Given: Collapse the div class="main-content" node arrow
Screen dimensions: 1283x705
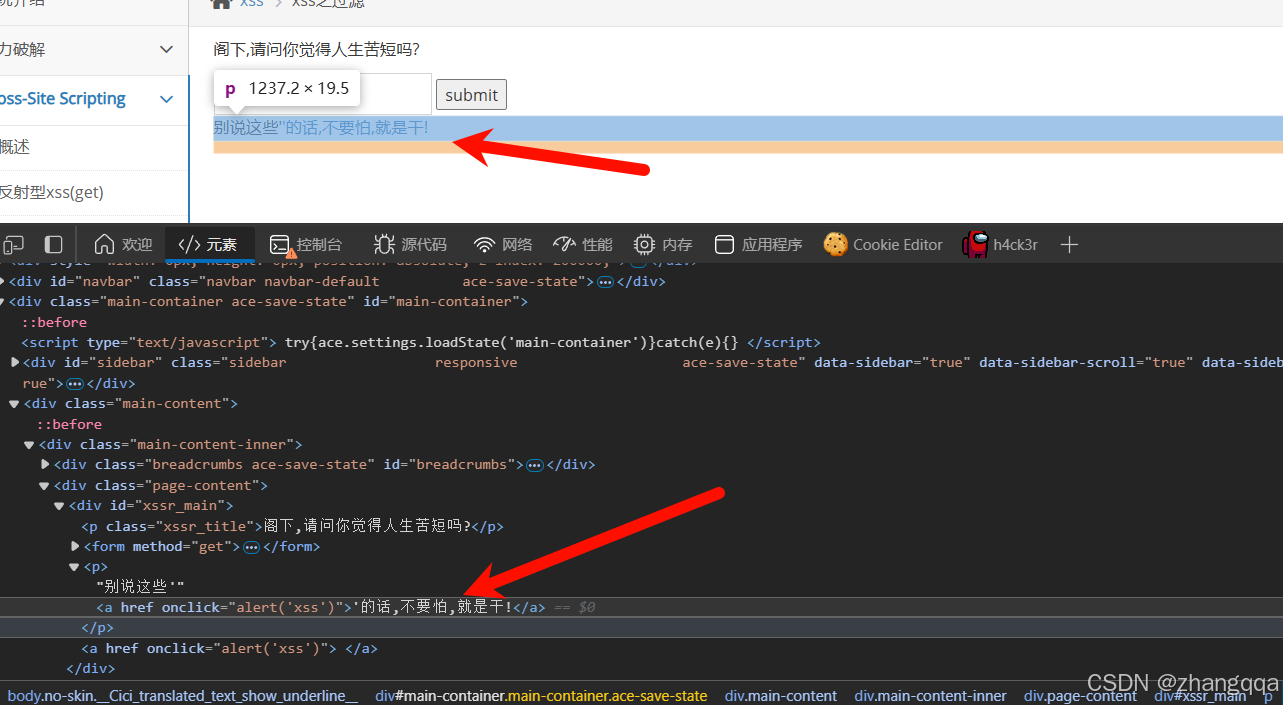Looking at the screenshot, I should pyautogui.click(x=14, y=404).
